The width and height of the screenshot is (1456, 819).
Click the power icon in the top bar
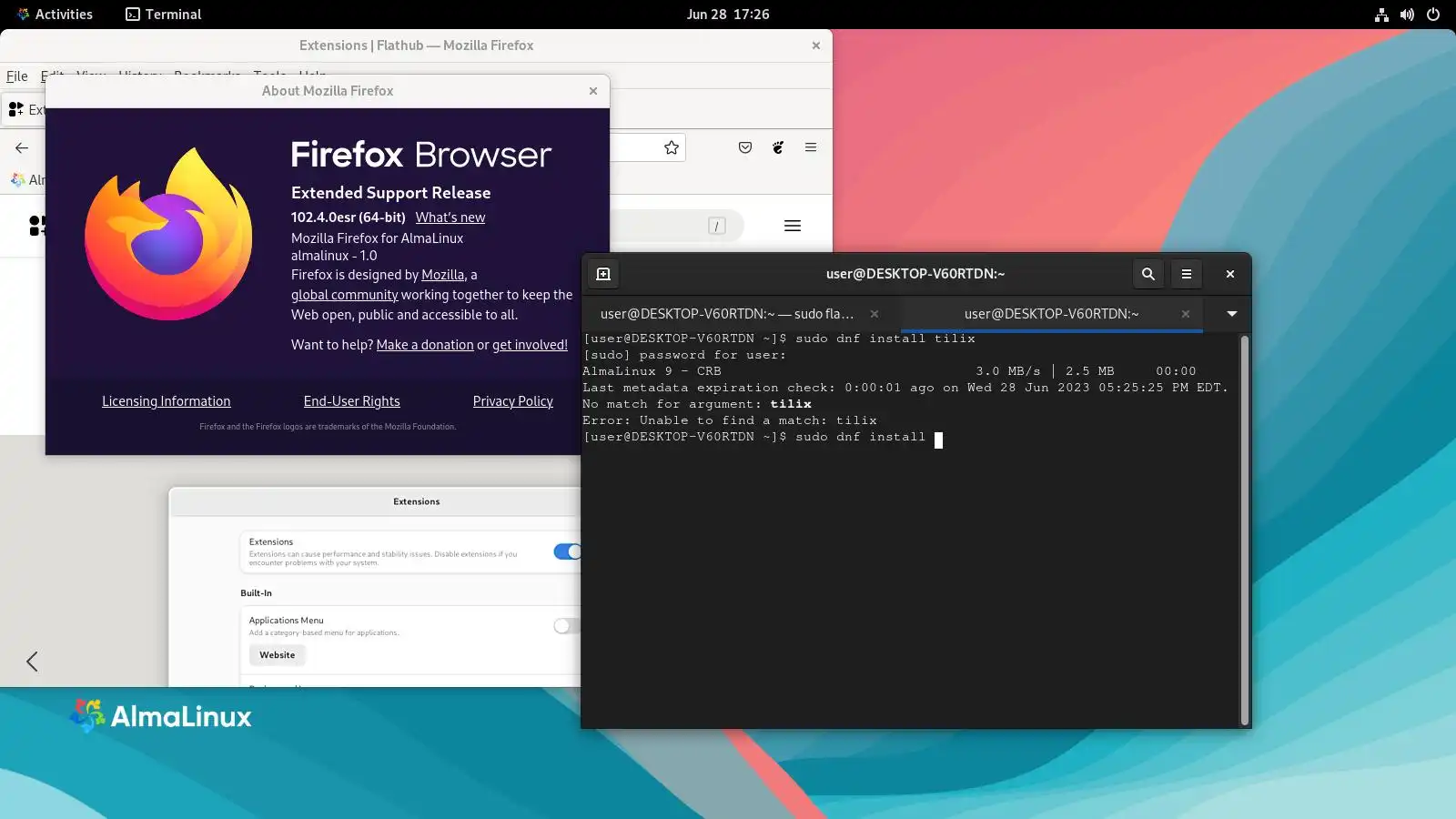1433,15
